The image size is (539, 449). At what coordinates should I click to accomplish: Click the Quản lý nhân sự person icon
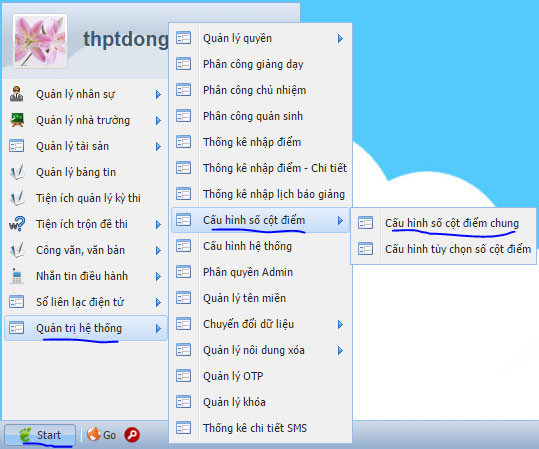16,94
